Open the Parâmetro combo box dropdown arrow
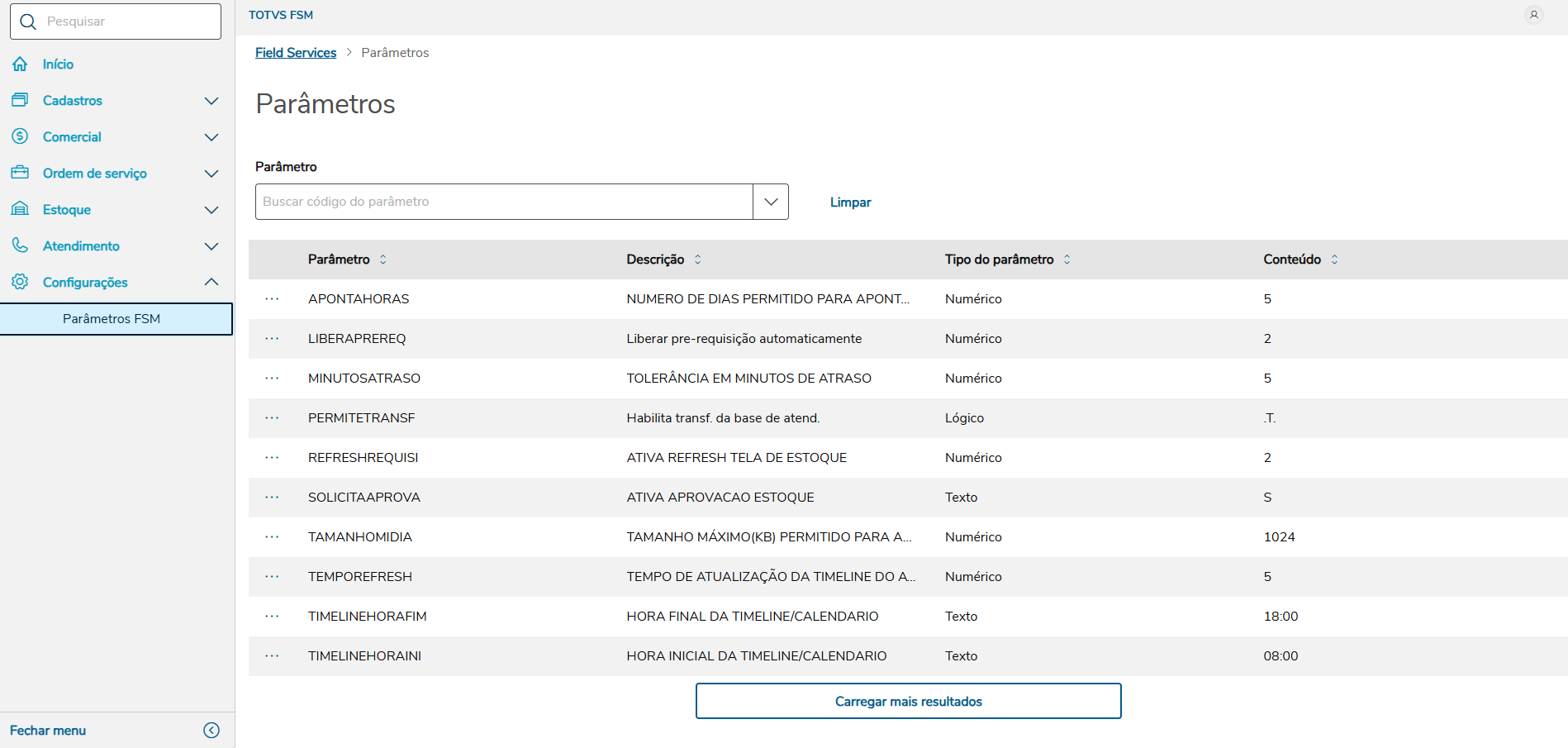 tap(771, 202)
